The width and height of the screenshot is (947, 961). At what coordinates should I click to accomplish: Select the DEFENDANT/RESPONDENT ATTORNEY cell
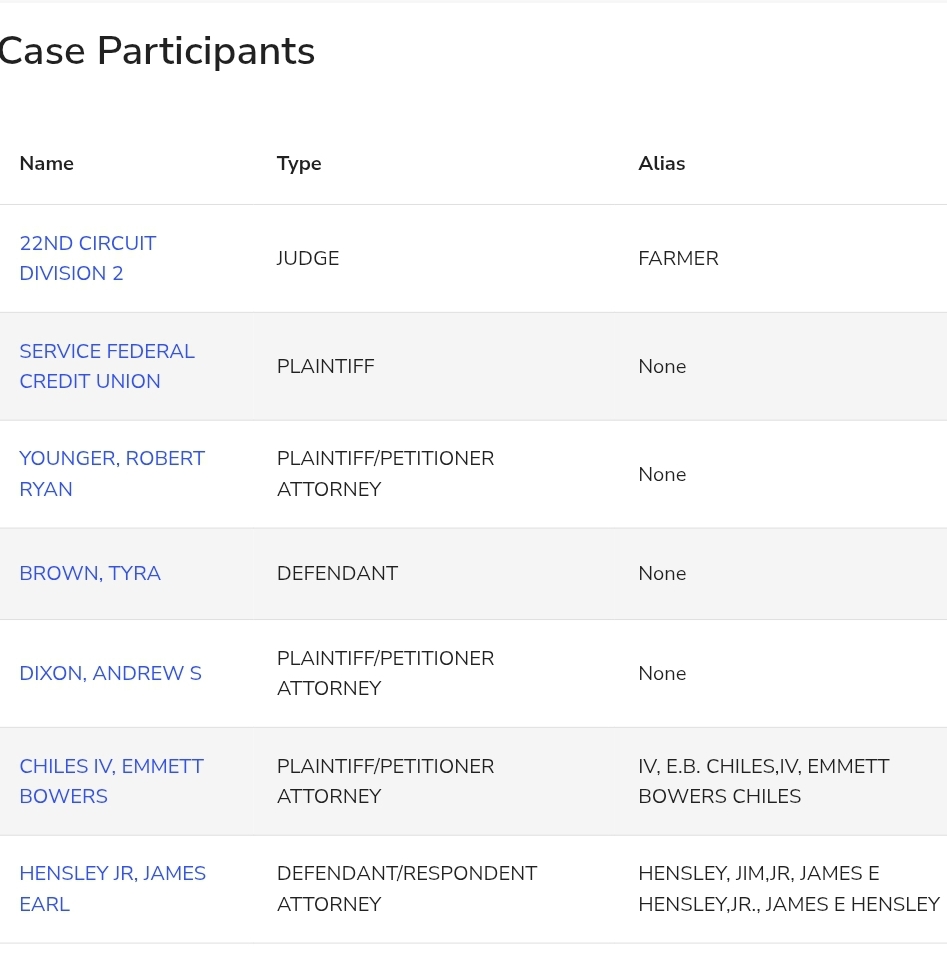(406, 888)
